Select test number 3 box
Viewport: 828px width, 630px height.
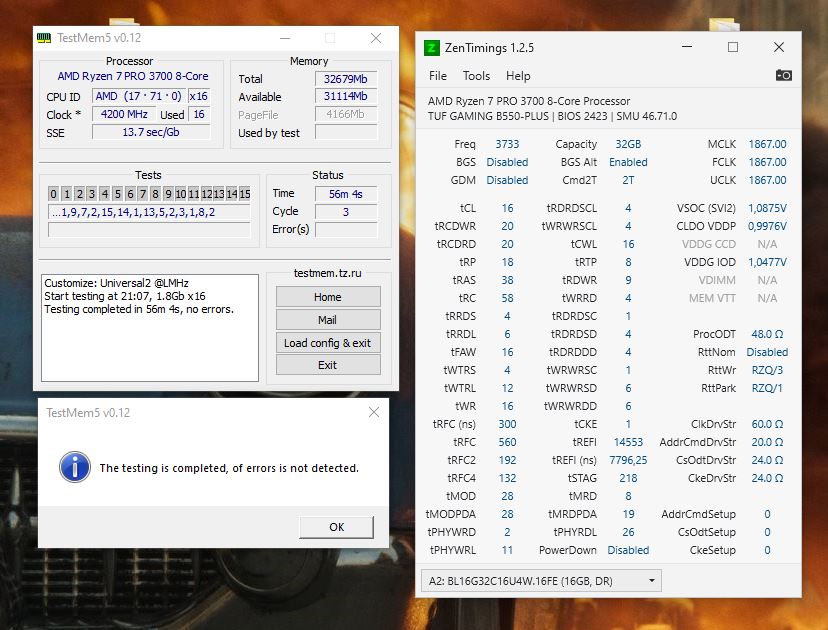point(92,194)
